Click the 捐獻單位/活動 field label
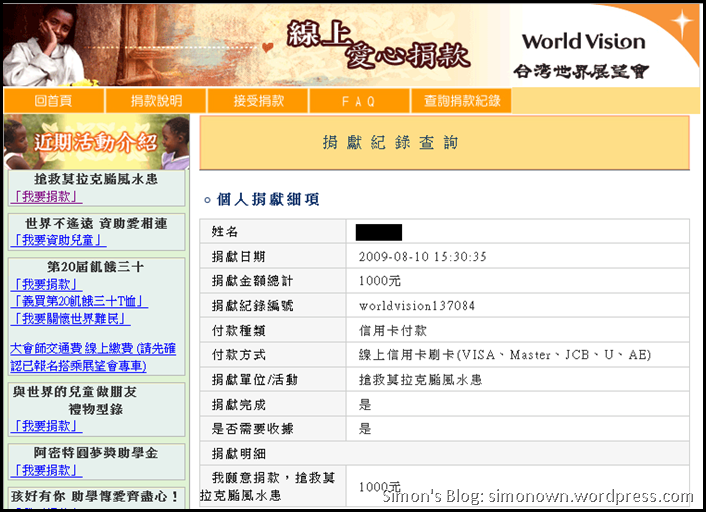Image resolution: width=706 pixels, height=512 pixels. pos(254,380)
